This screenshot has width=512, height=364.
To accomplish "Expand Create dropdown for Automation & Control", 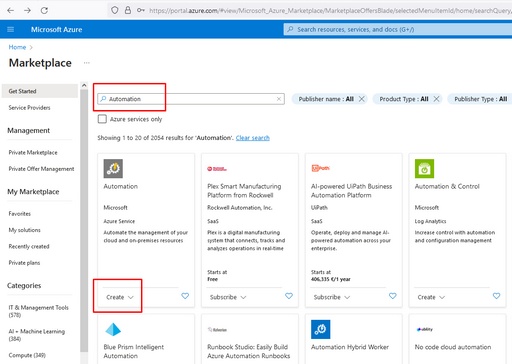I will [431, 297].
